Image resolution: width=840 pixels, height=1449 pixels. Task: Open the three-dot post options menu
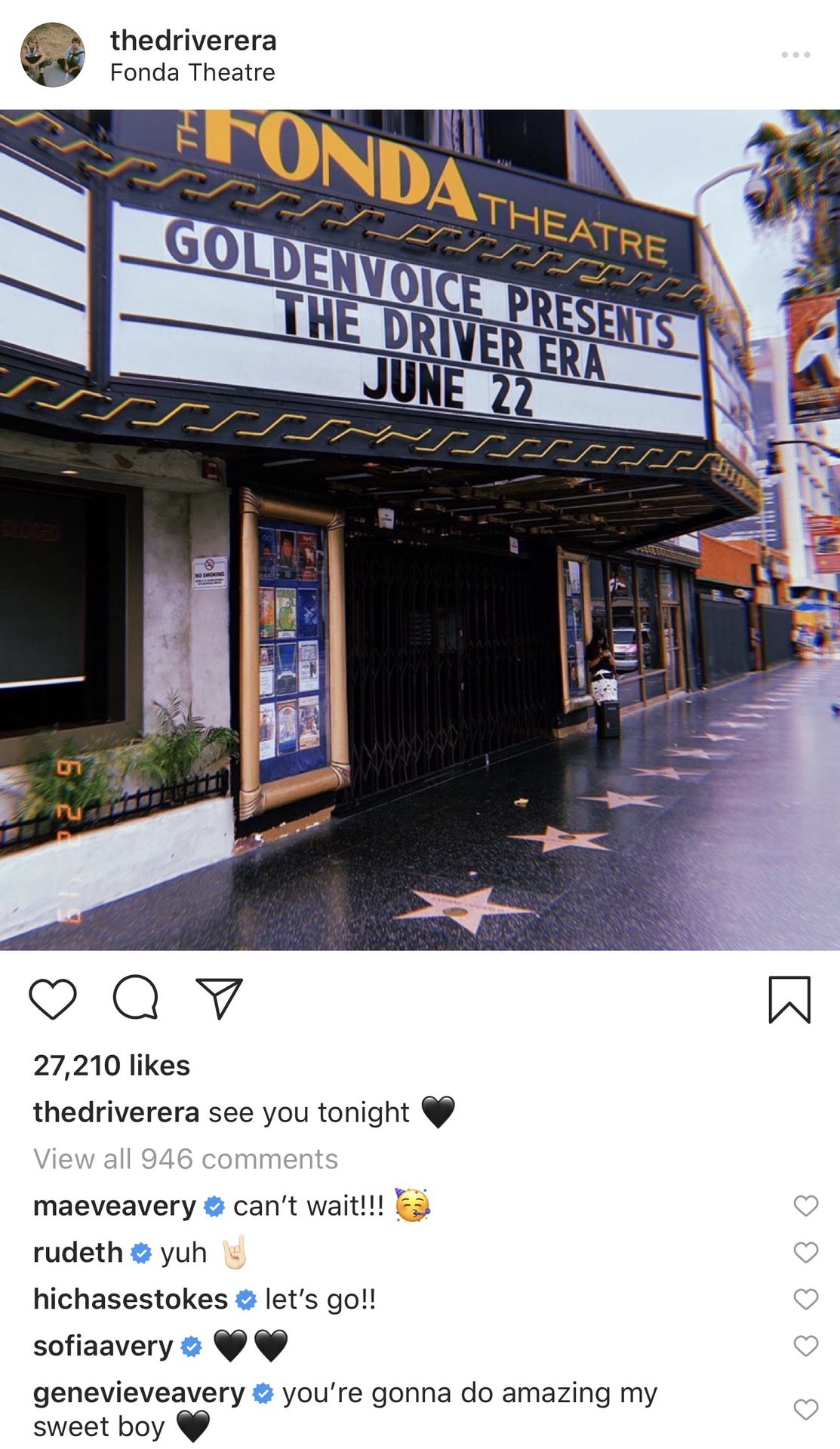pos(795,55)
